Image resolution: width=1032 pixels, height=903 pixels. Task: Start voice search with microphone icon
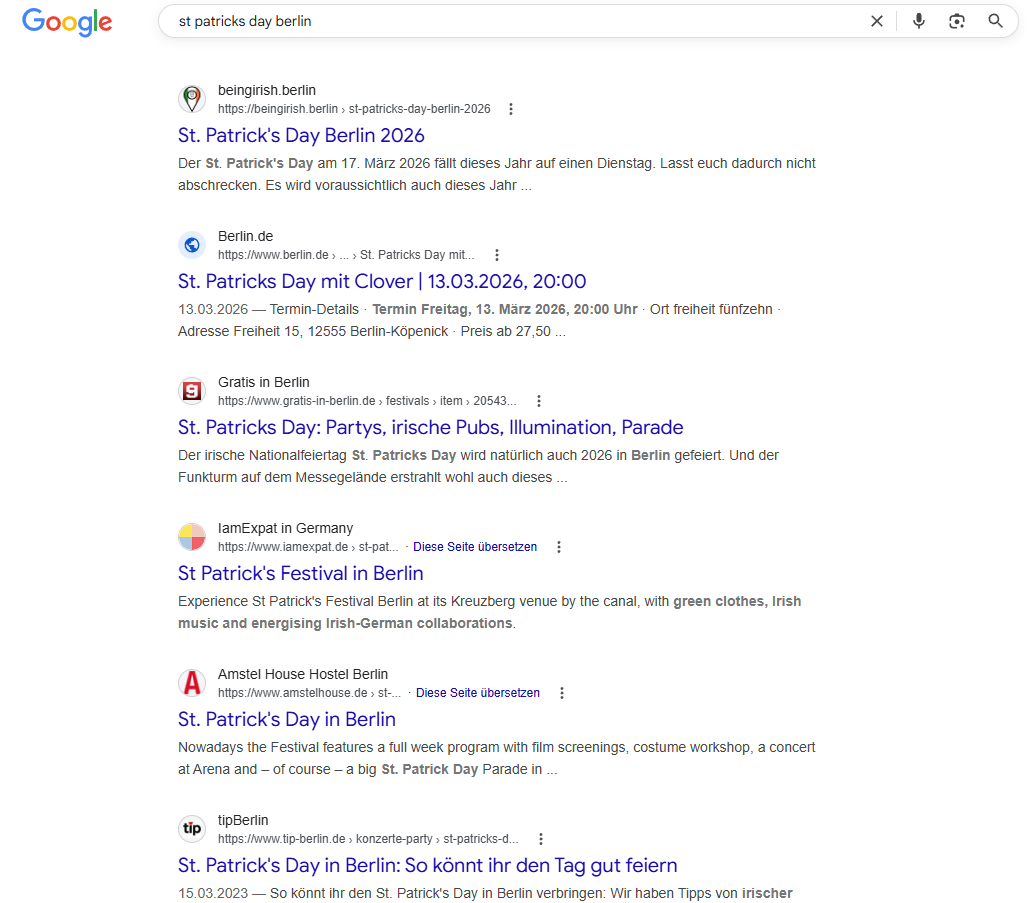pos(919,21)
